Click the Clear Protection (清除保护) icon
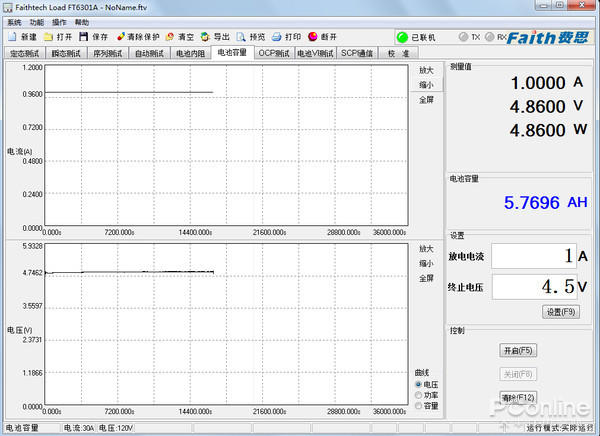Screen dimensions: 600x436 120,37
